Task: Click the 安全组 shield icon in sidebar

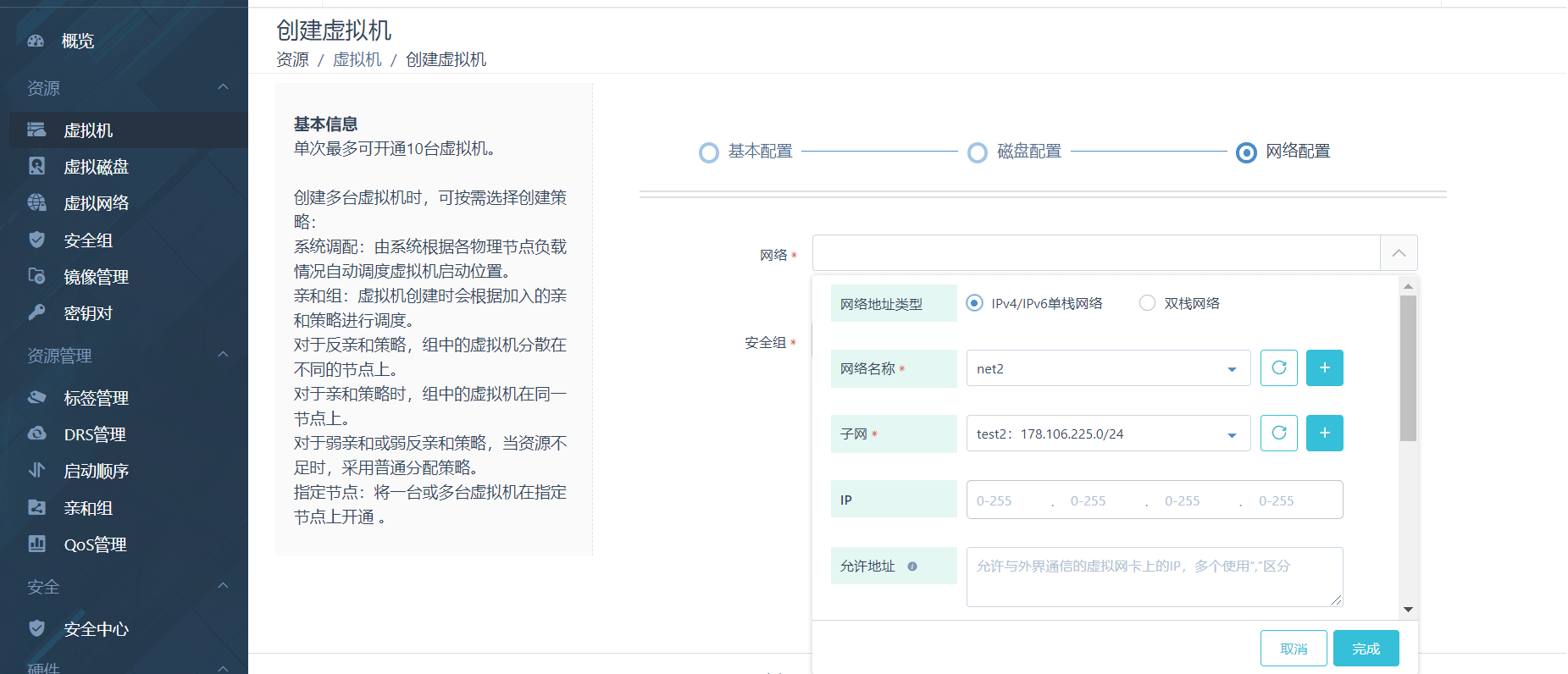Action: tap(36, 240)
